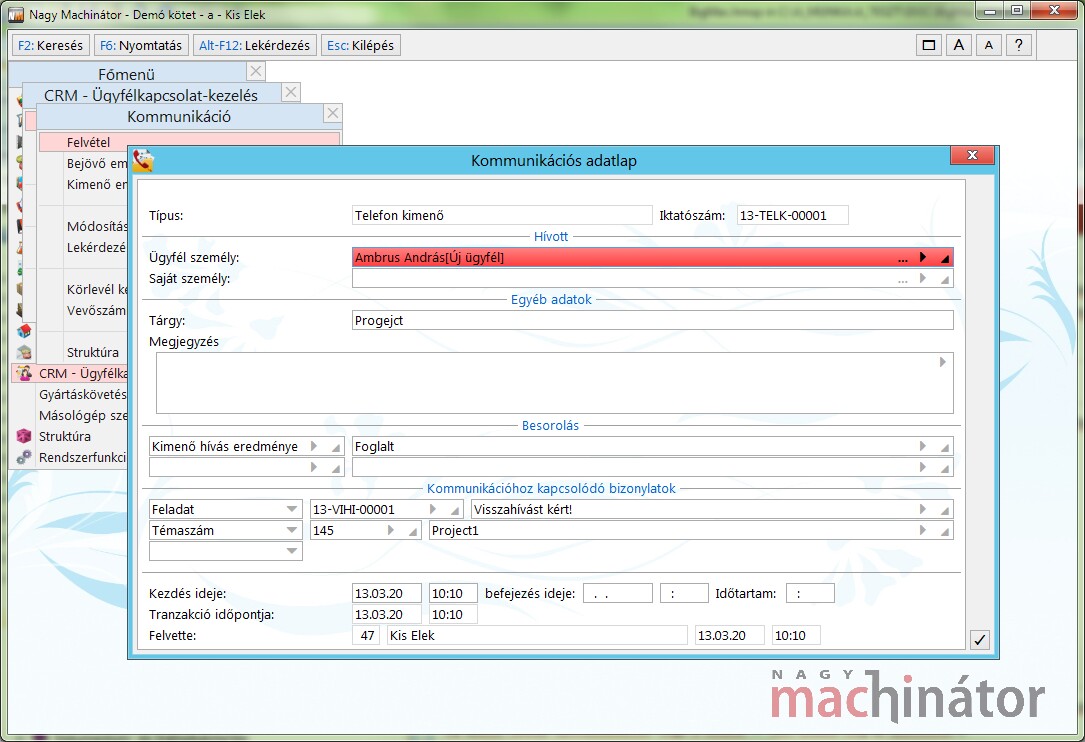This screenshot has height=742, width=1085.
Task: Click the house icon in main menu
Action: coord(24,332)
